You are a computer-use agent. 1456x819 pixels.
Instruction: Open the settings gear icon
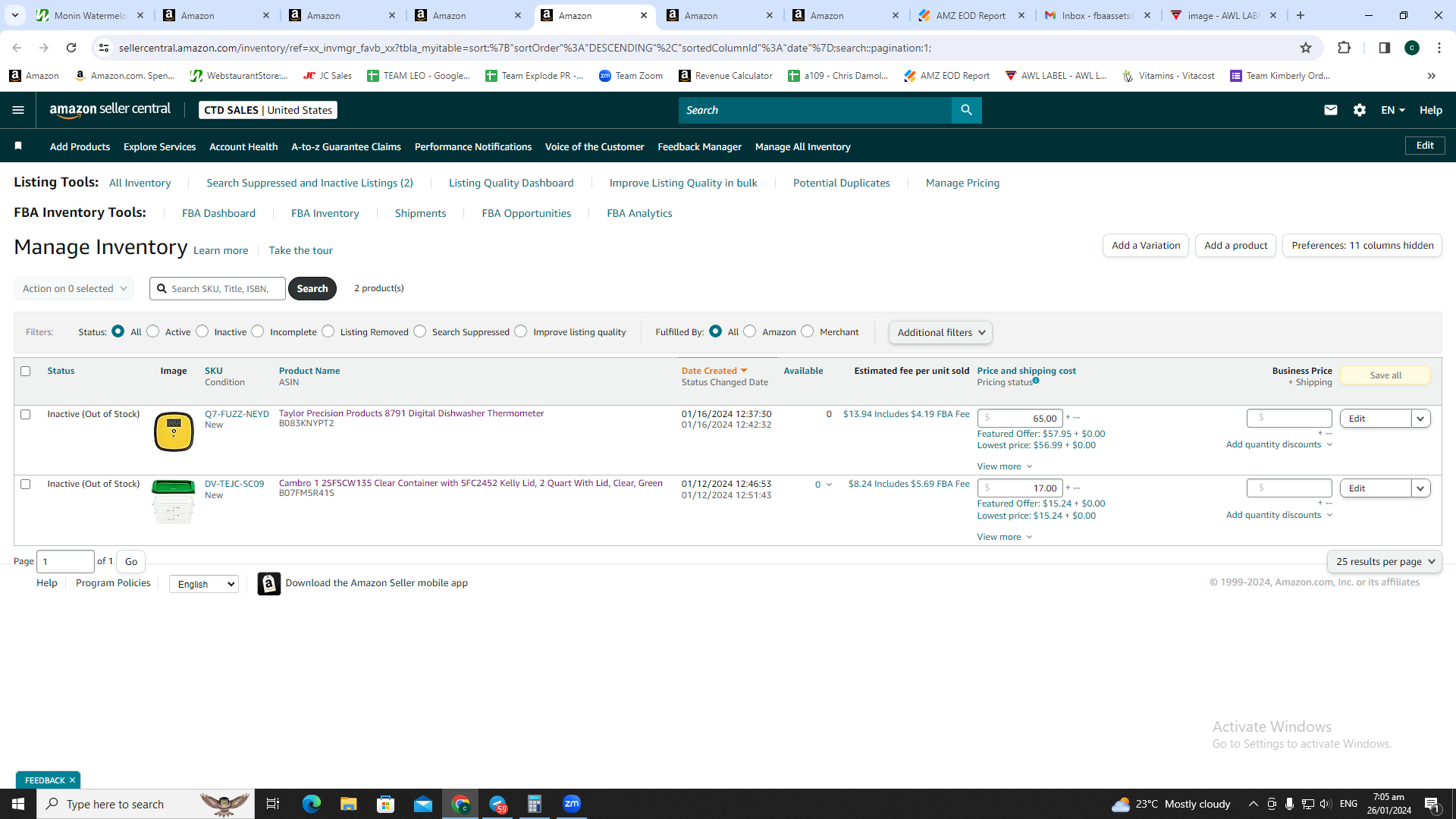click(1359, 110)
